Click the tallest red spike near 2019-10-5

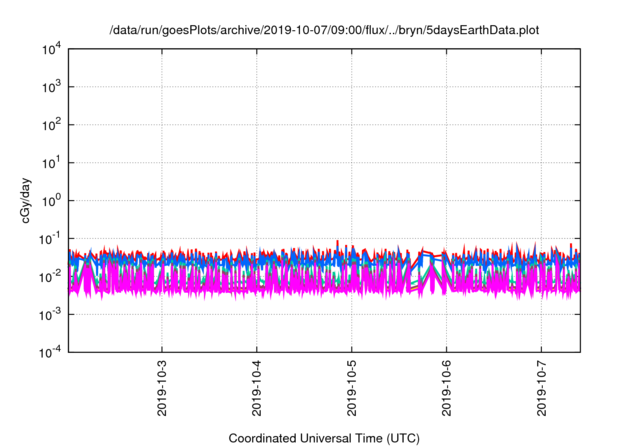pos(337,243)
